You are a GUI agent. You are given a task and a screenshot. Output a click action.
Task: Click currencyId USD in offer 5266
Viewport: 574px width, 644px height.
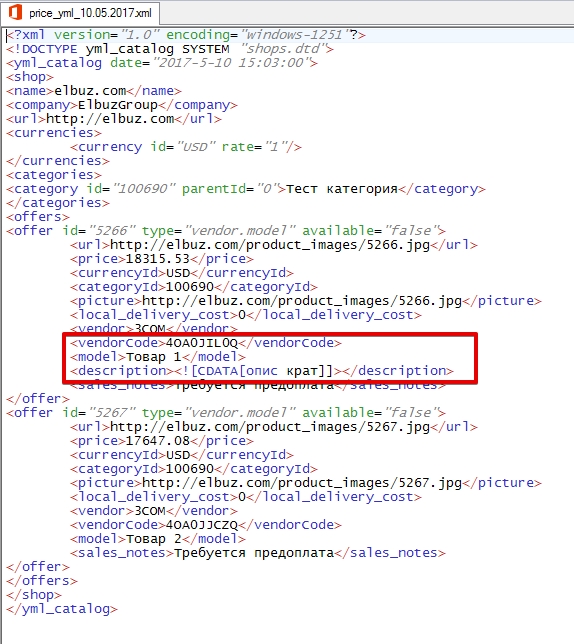click(182, 273)
